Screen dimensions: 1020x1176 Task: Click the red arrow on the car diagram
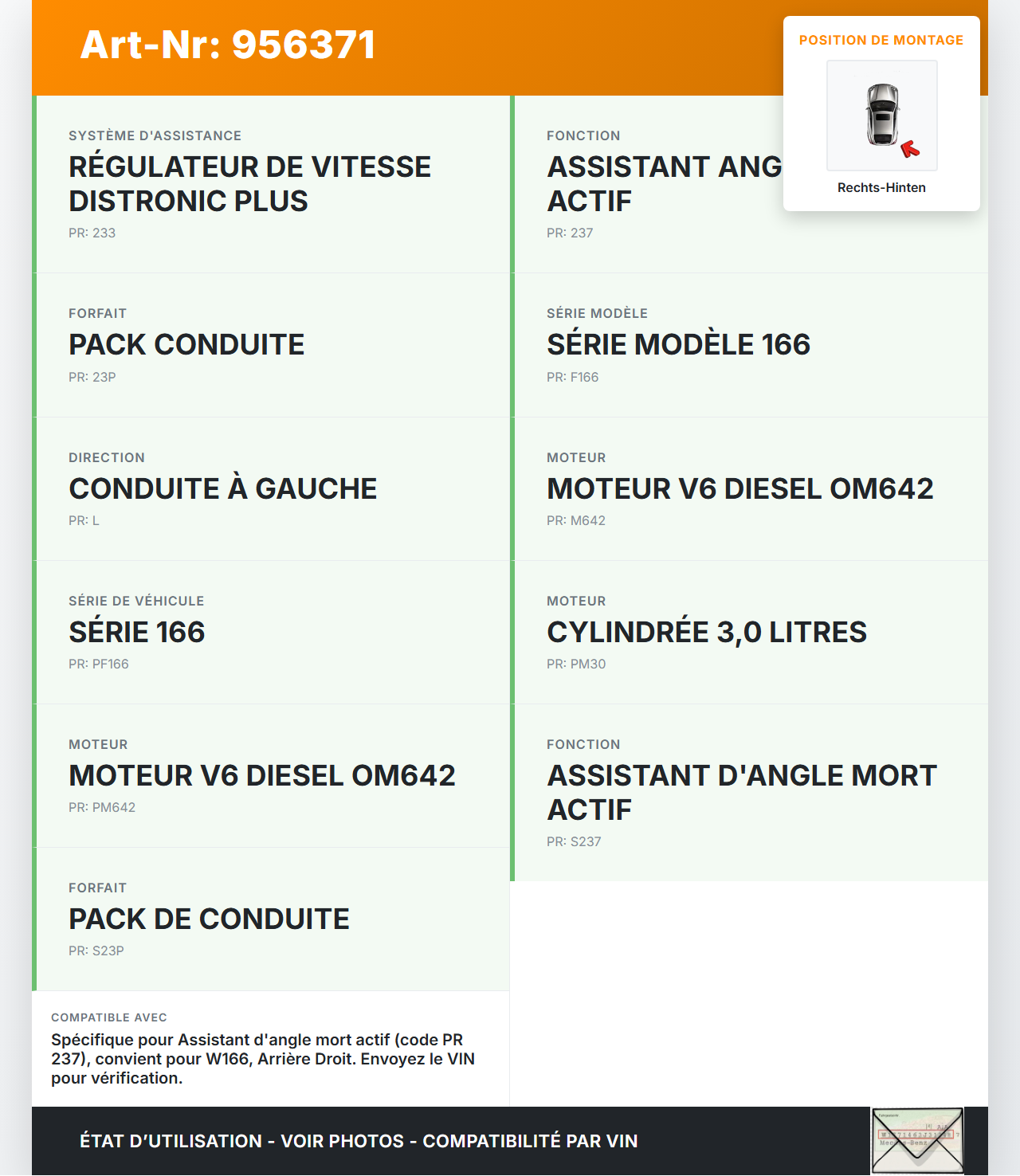point(909,149)
